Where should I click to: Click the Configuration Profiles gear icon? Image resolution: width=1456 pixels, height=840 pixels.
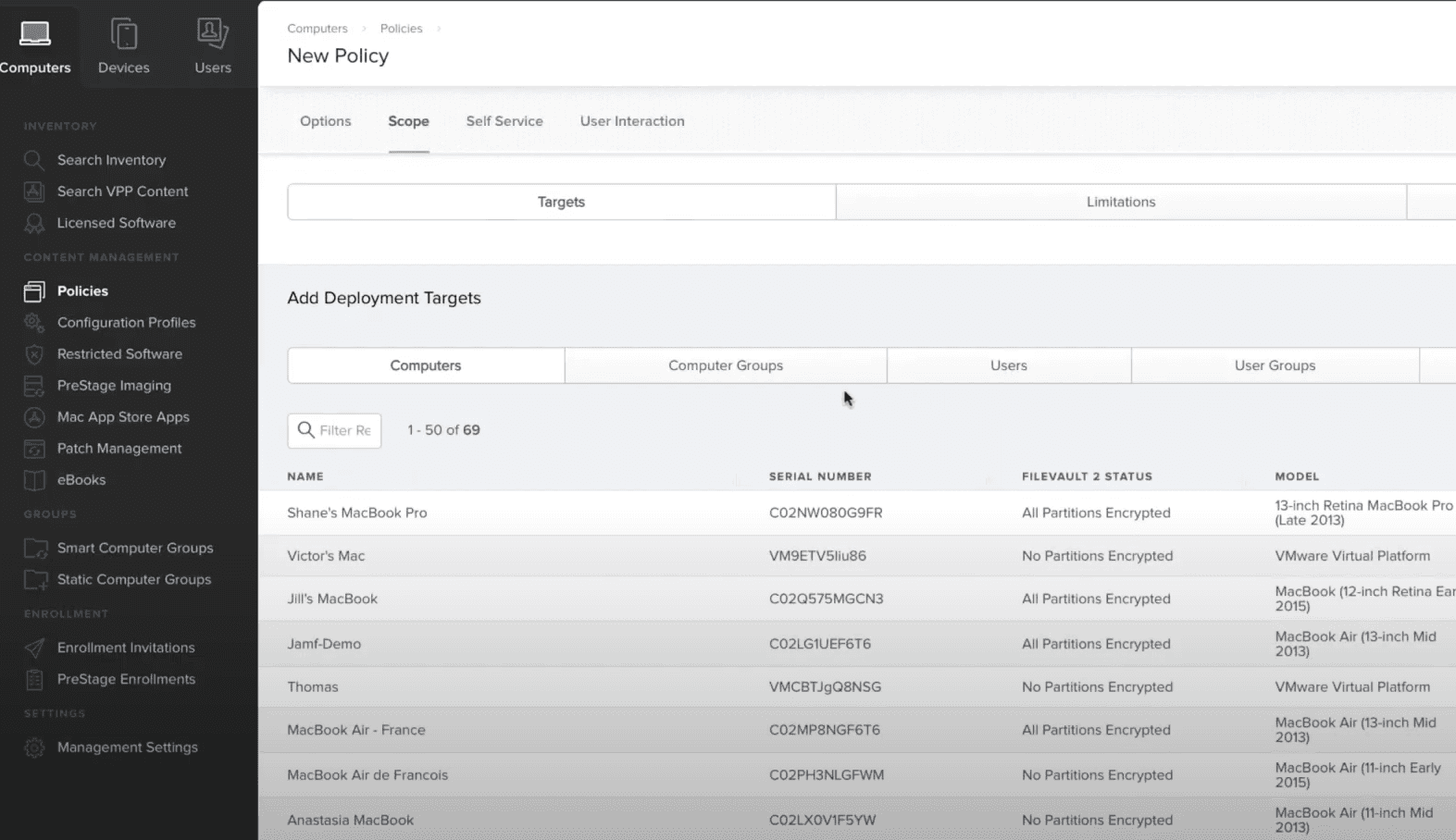[34, 323]
